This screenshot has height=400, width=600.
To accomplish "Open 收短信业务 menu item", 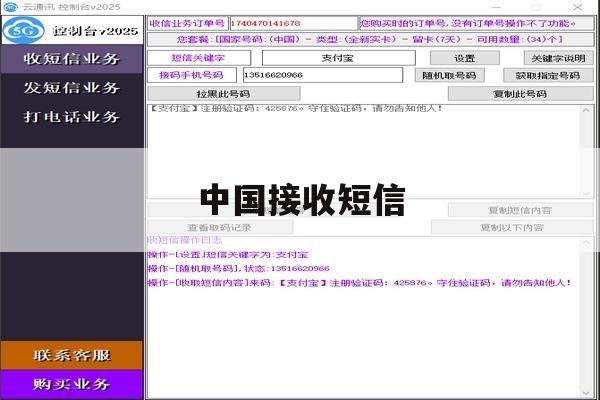I will pyautogui.click(x=72, y=59).
